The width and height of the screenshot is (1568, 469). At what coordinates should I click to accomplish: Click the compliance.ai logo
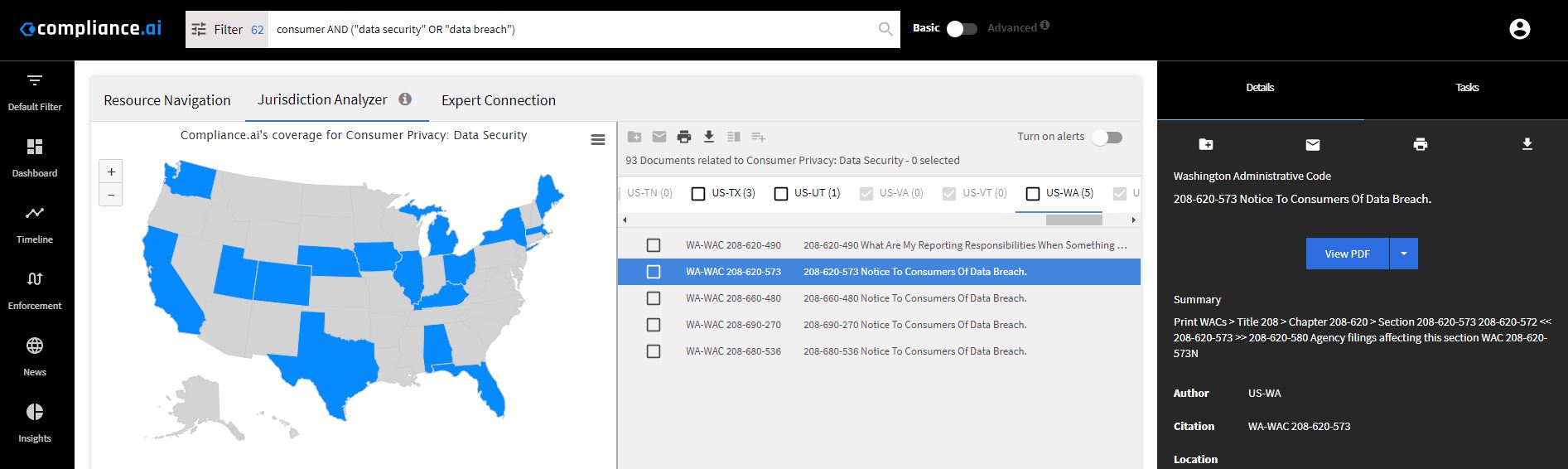(91, 28)
